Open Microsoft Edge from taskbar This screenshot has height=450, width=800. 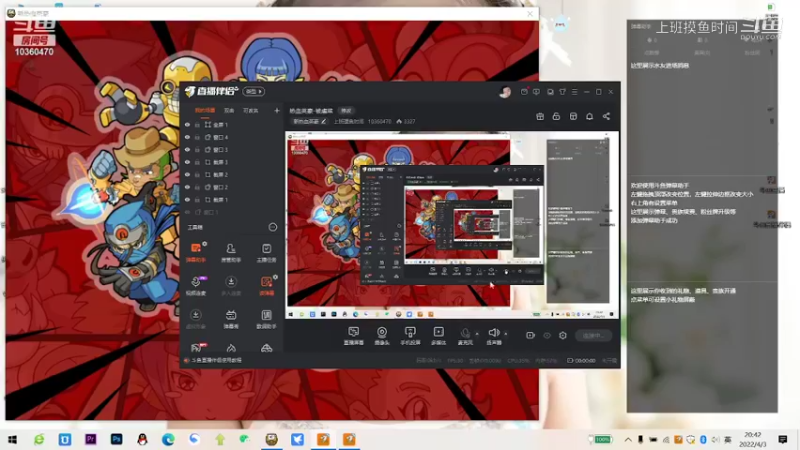pyautogui.click(x=168, y=439)
